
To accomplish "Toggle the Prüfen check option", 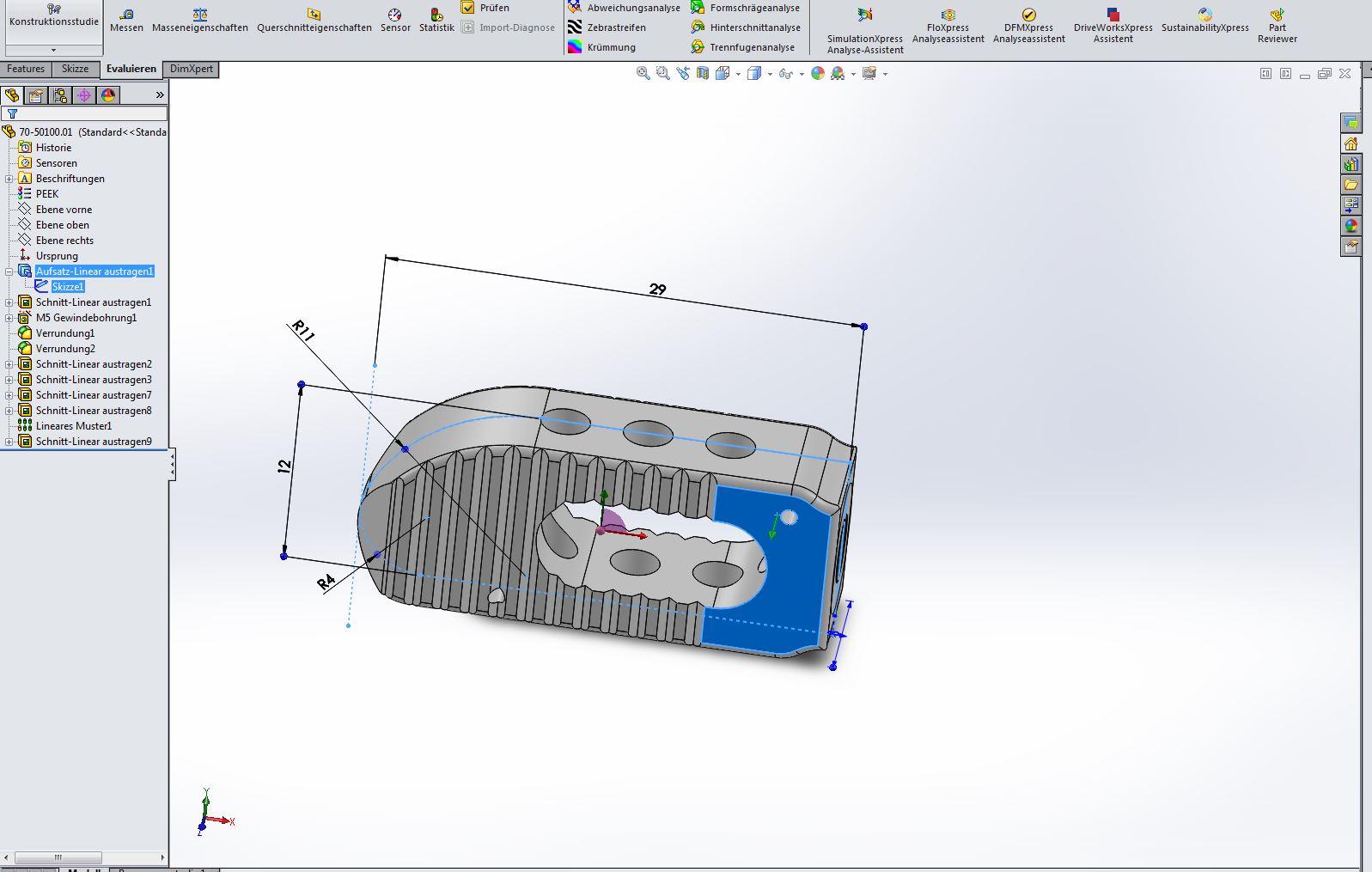I will click(x=485, y=8).
